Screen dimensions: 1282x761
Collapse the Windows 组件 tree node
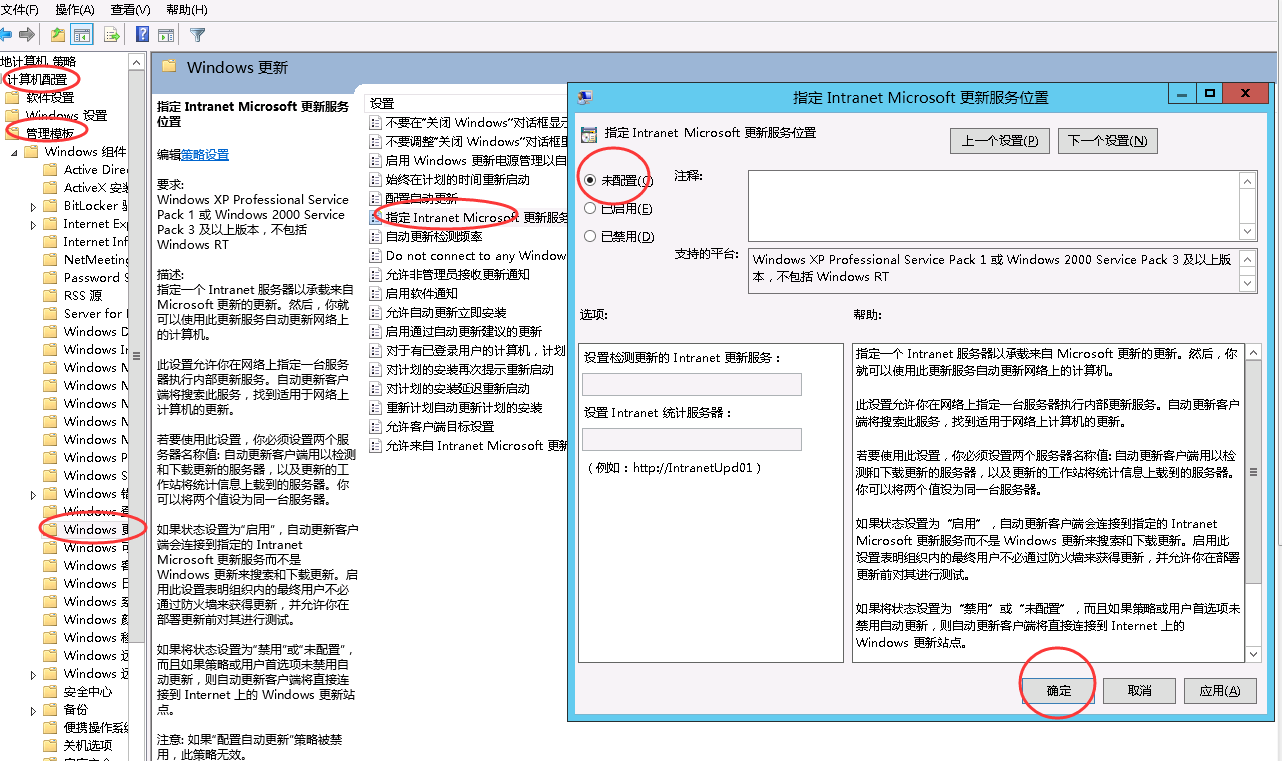pyautogui.click(x=14, y=153)
